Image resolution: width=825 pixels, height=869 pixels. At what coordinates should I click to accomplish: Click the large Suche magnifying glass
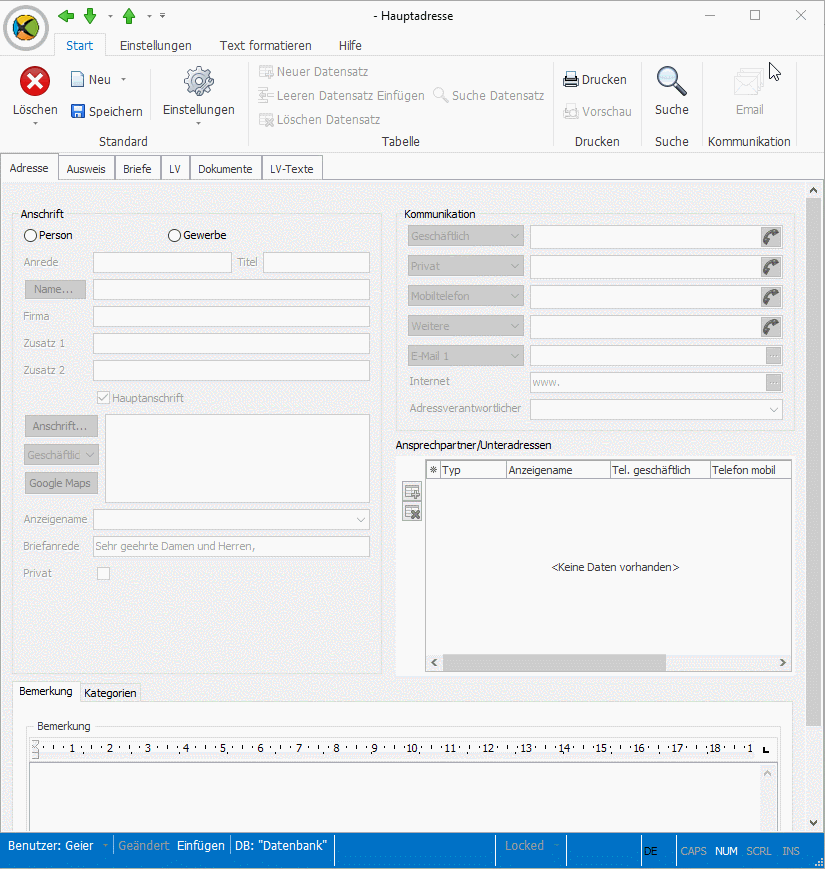672,81
